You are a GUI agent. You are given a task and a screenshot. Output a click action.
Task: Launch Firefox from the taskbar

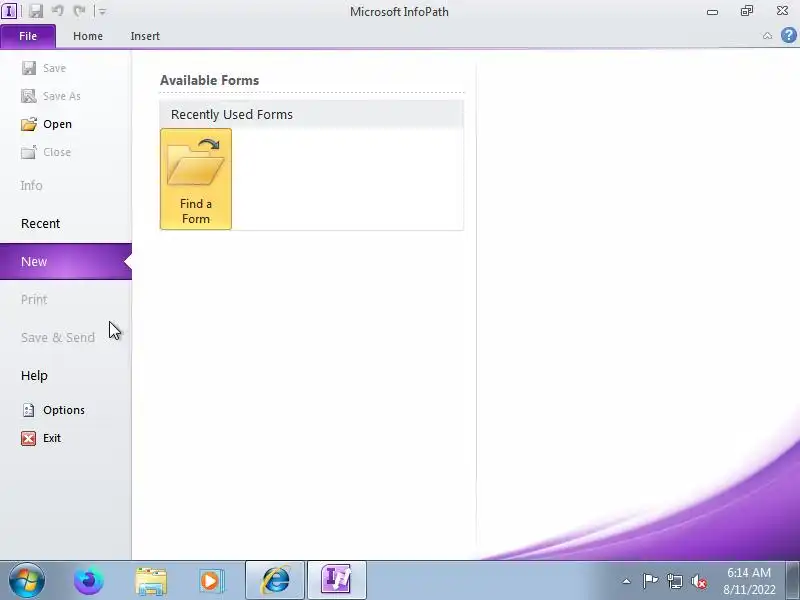click(x=89, y=581)
